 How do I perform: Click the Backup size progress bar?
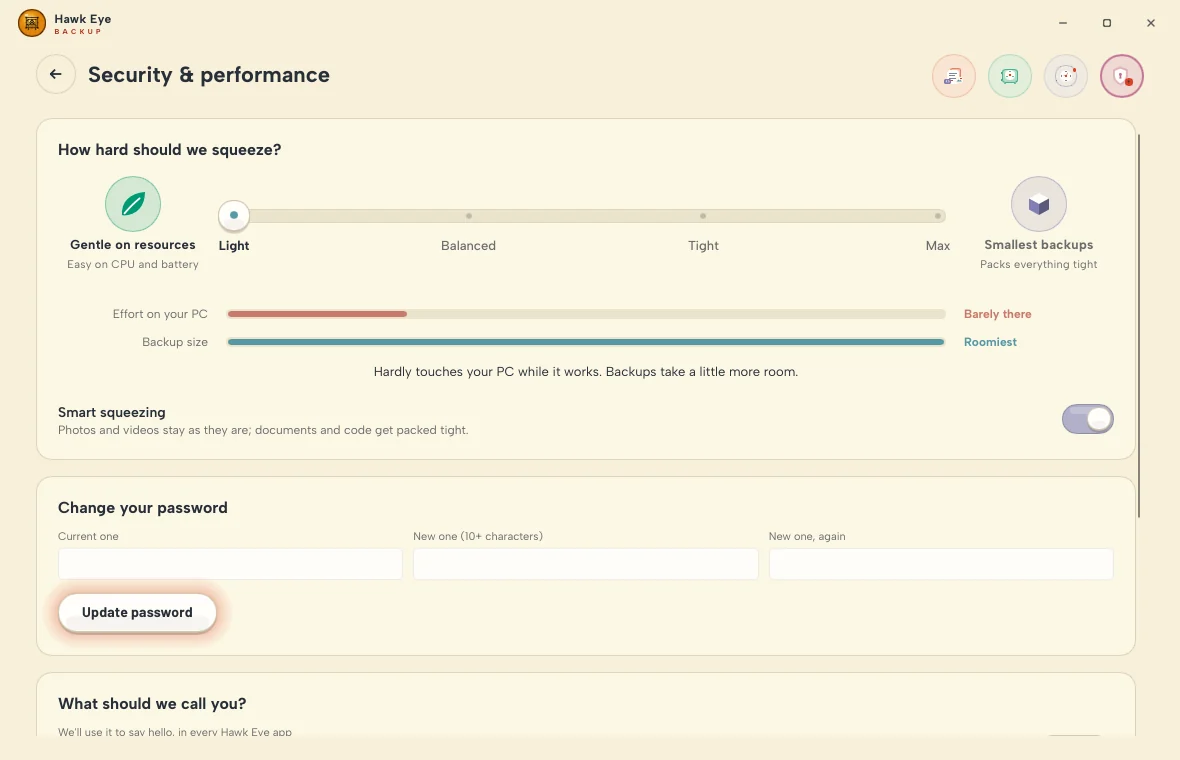(586, 342)
